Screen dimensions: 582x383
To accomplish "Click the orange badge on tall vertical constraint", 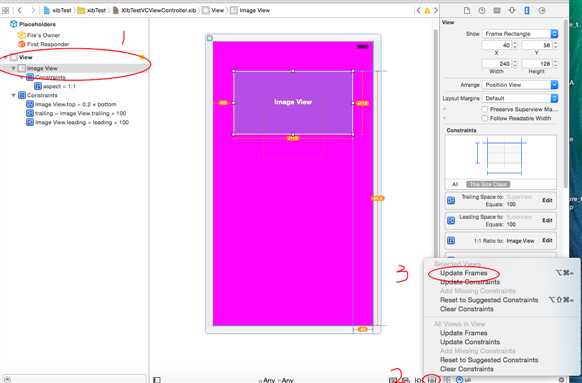I will coord(377,199).
